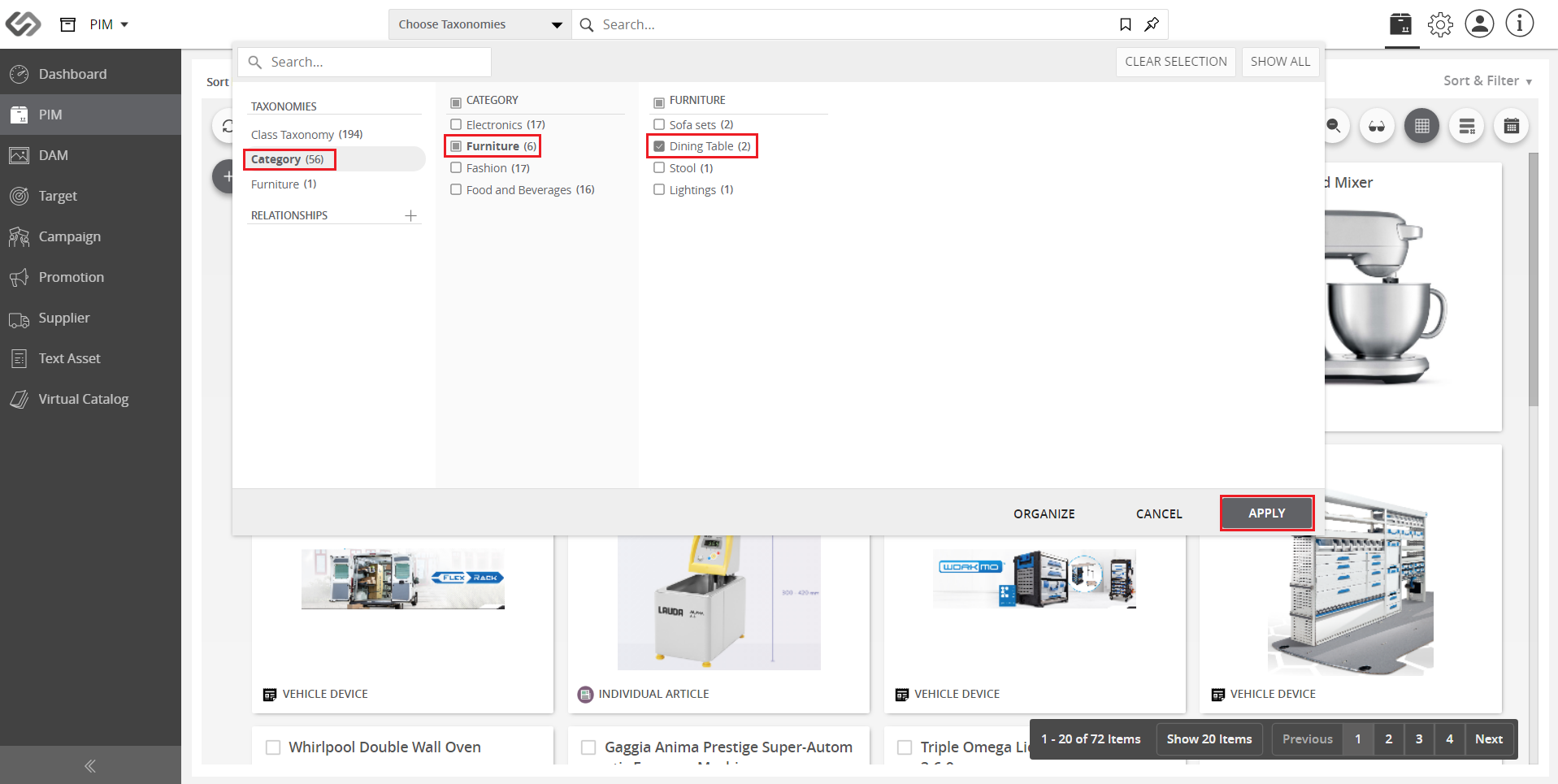
Task: Toggle the Furniture (6) category checkbox
Action: click(456, 146)
